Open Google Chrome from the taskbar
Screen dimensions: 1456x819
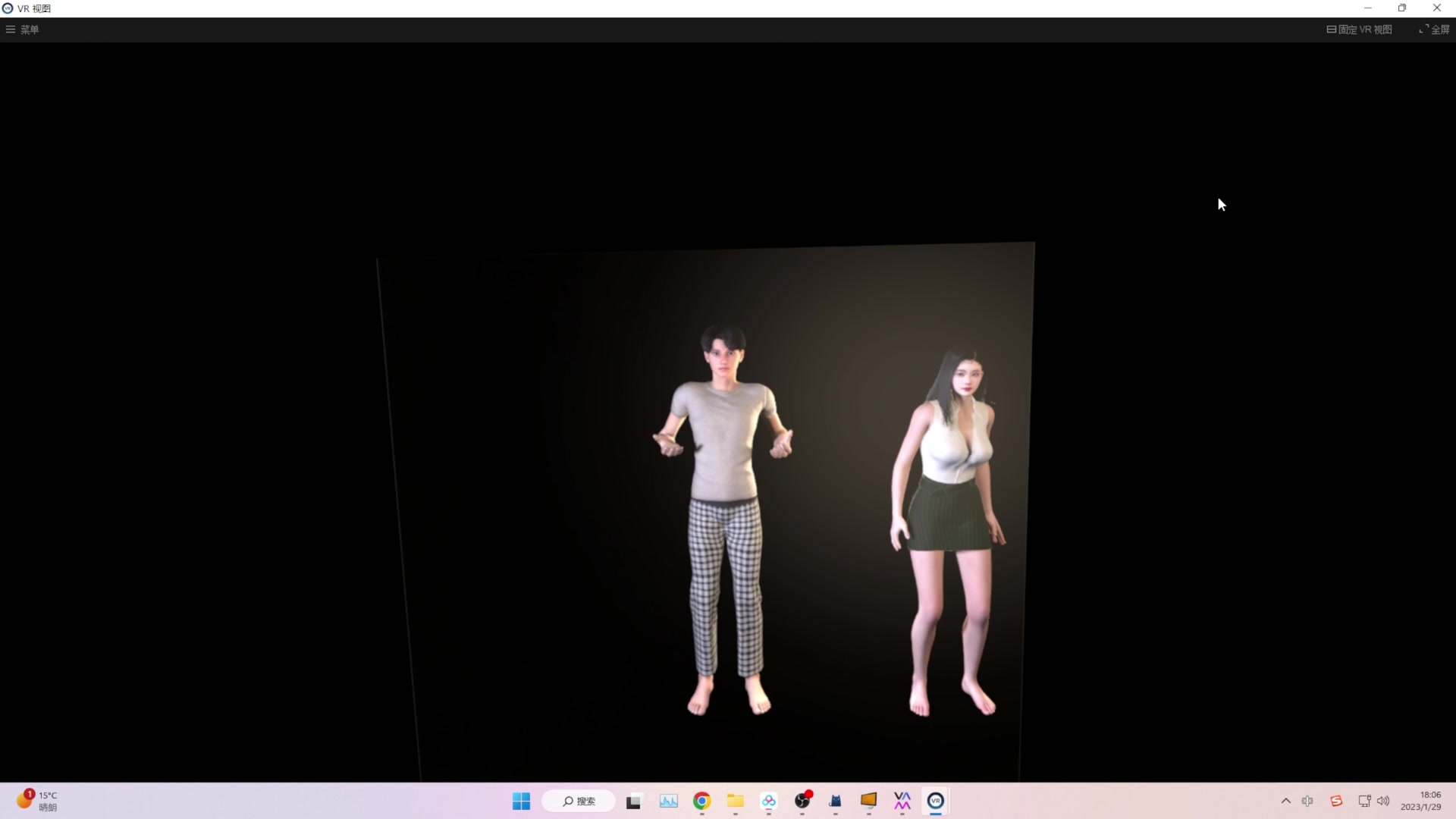pos(701,802)
